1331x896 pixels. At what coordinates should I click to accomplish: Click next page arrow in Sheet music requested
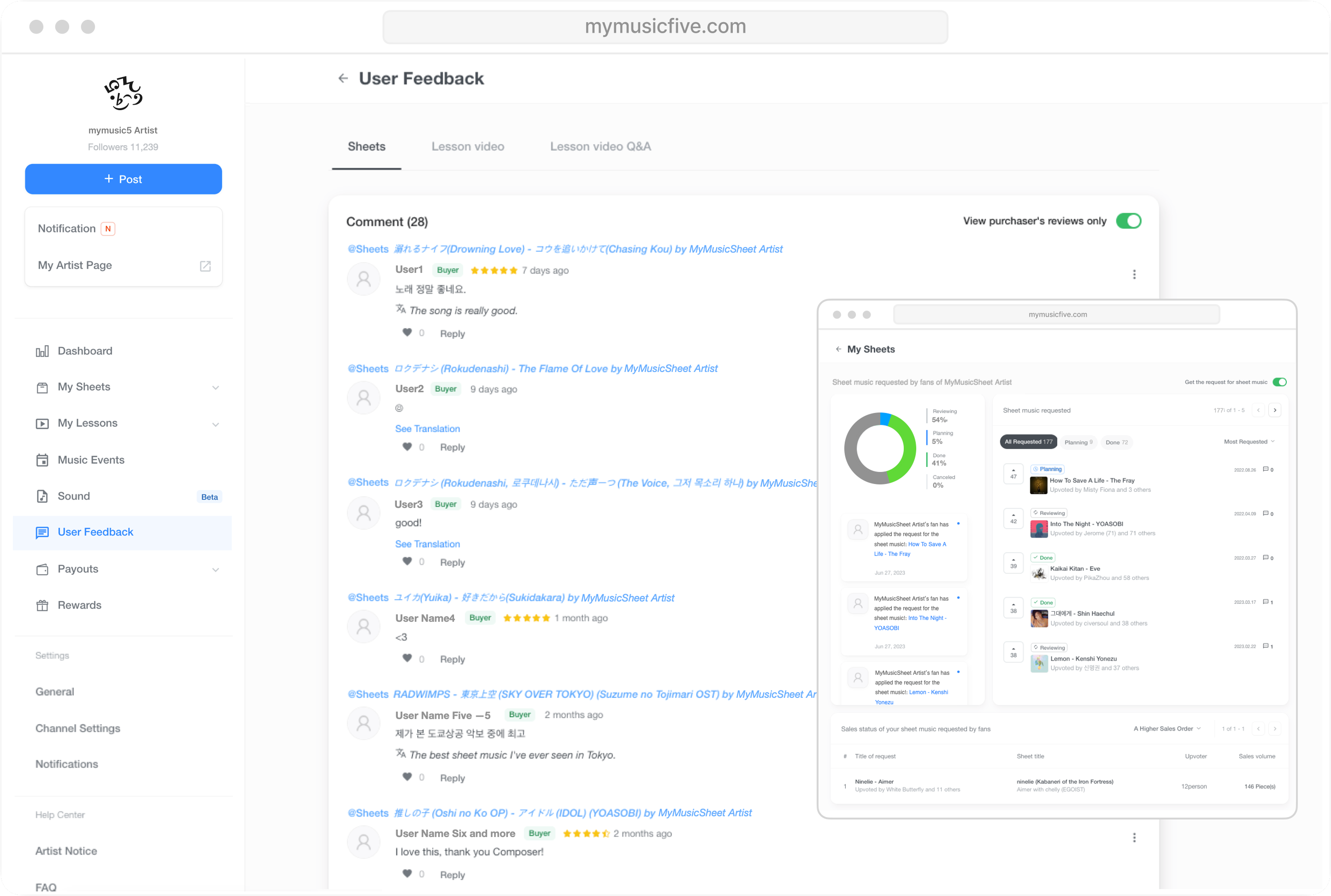pos(1274,410)
